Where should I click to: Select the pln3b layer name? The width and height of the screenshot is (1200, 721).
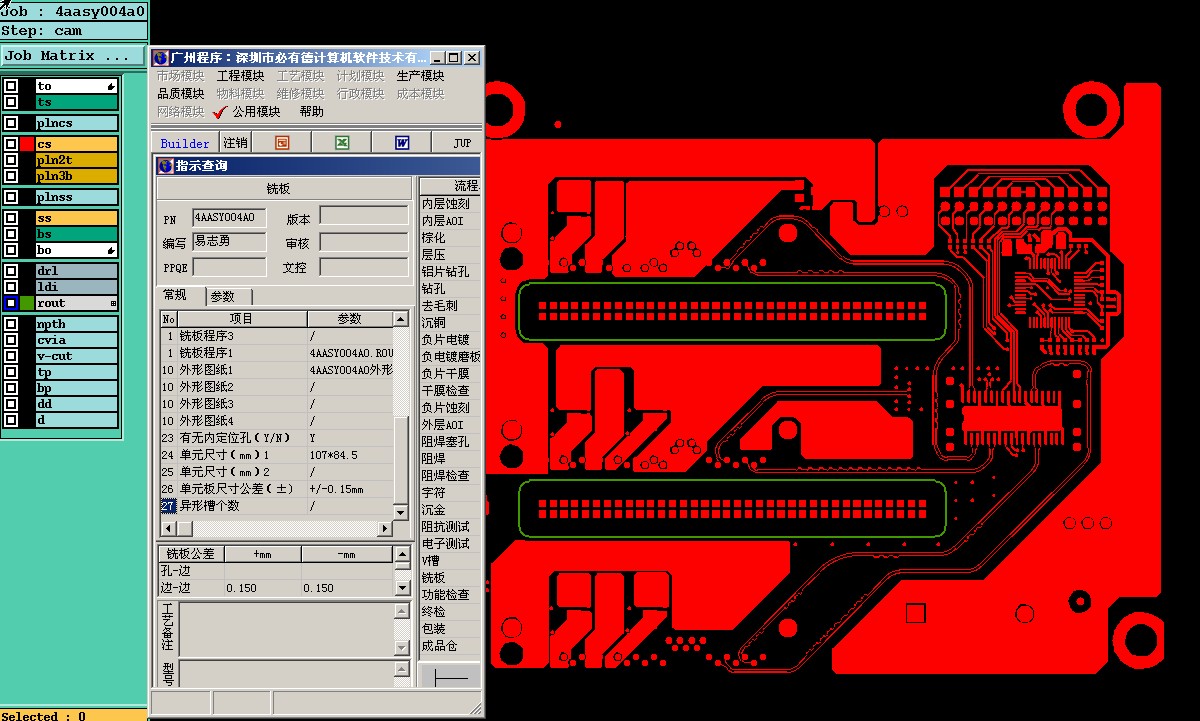pos(77,176)
